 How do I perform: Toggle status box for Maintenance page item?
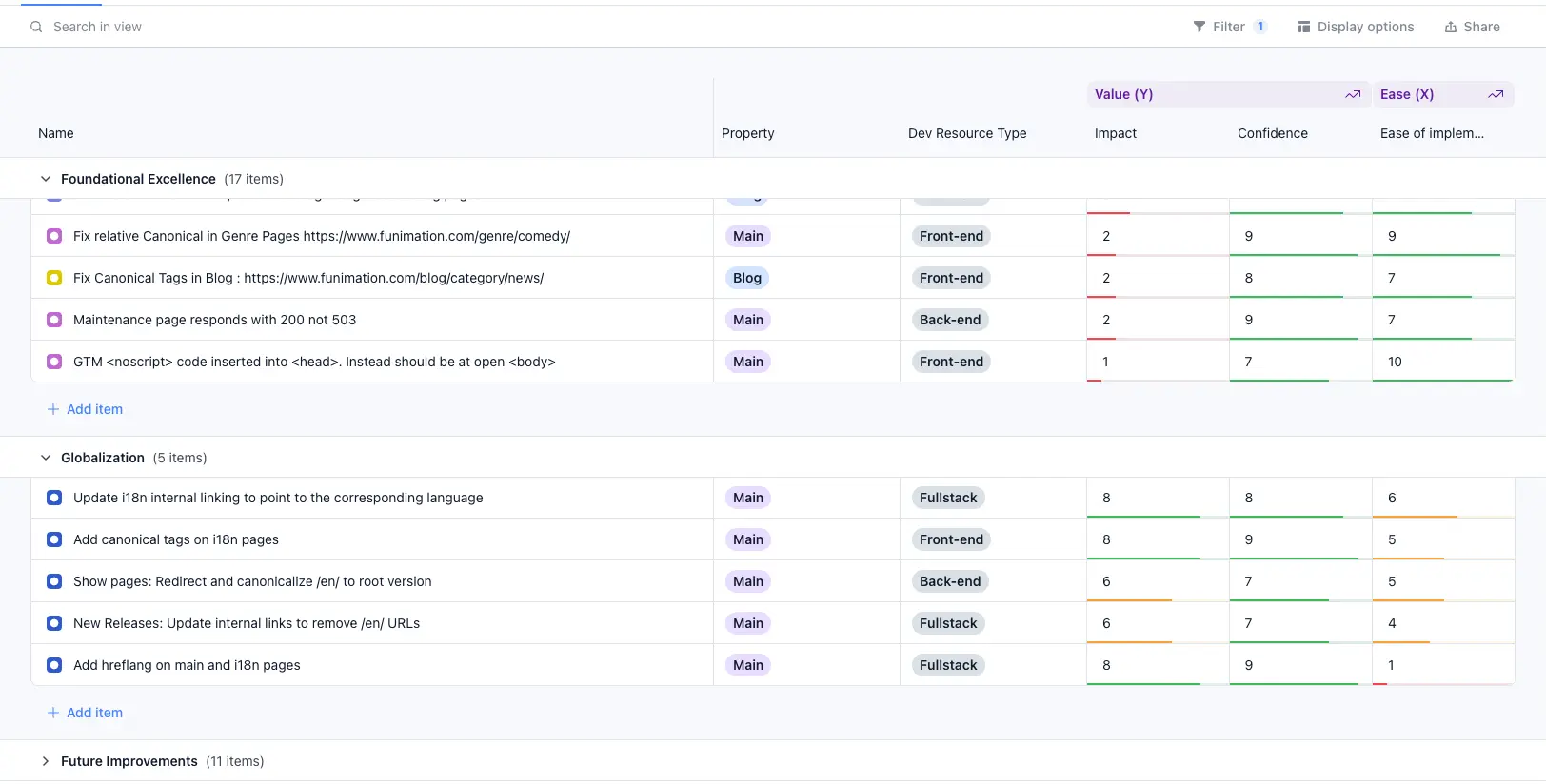[x=54, y=320]
